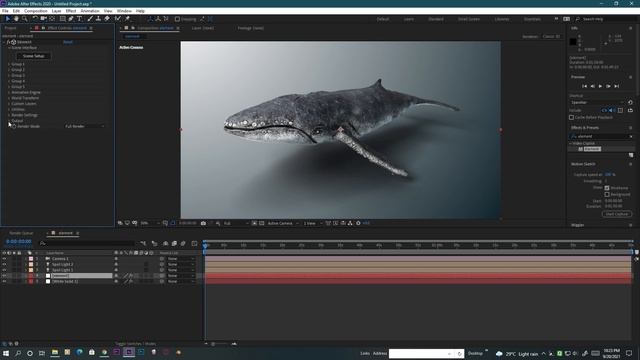Select the Zoom magnifier tool
The width and height of the screenshot is (640, 360).
click(x=25, y=19)
